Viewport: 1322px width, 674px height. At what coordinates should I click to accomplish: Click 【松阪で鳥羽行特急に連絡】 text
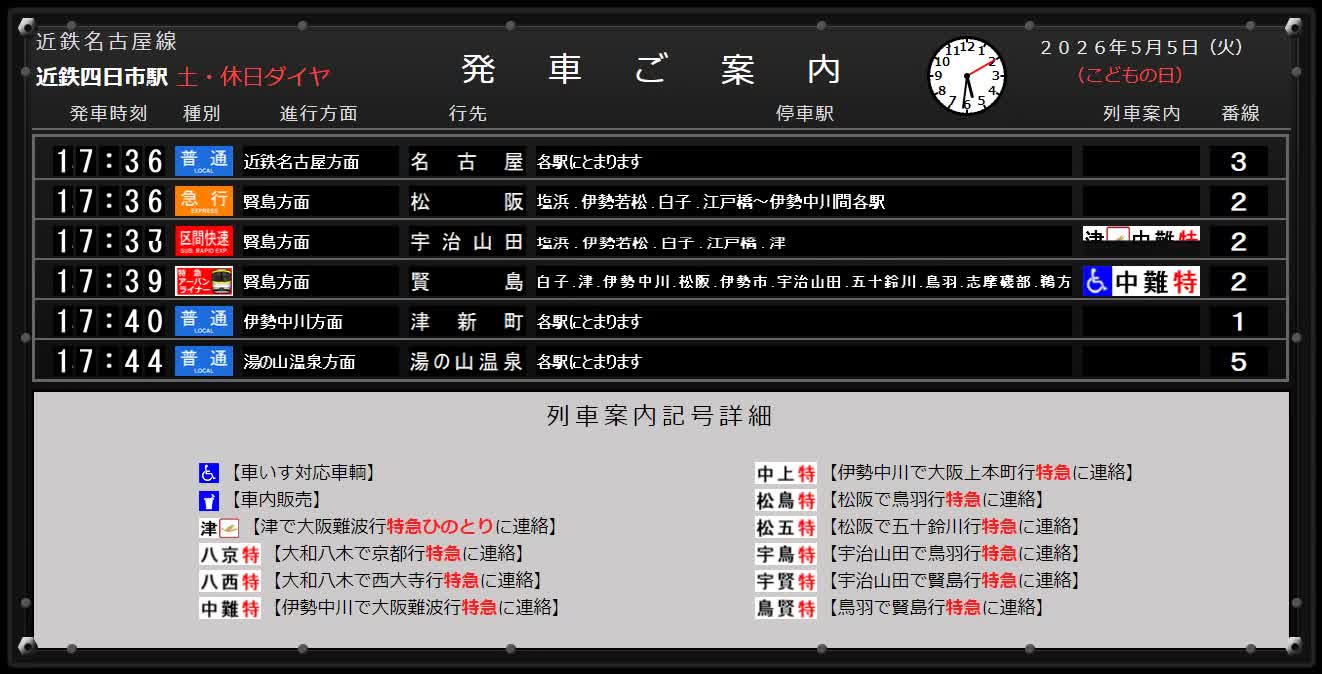[x=936, y=500]
